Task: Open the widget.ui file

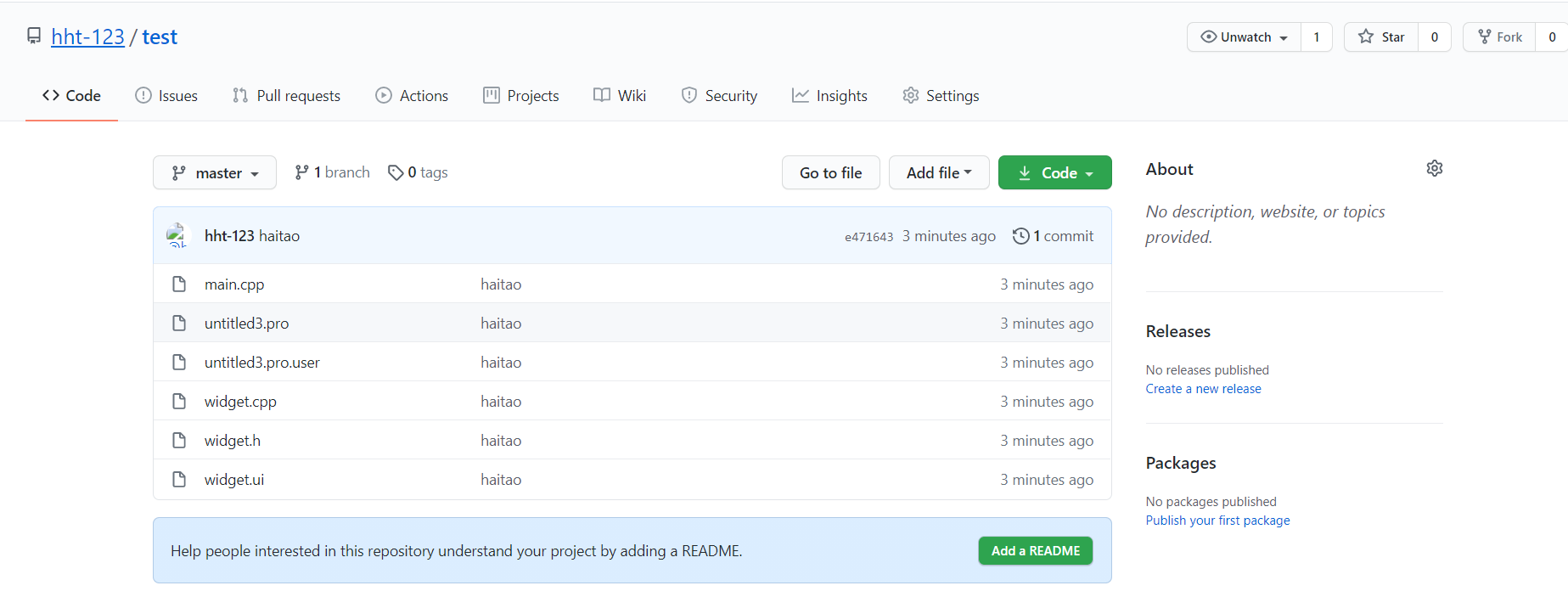Action: point(234,480)
